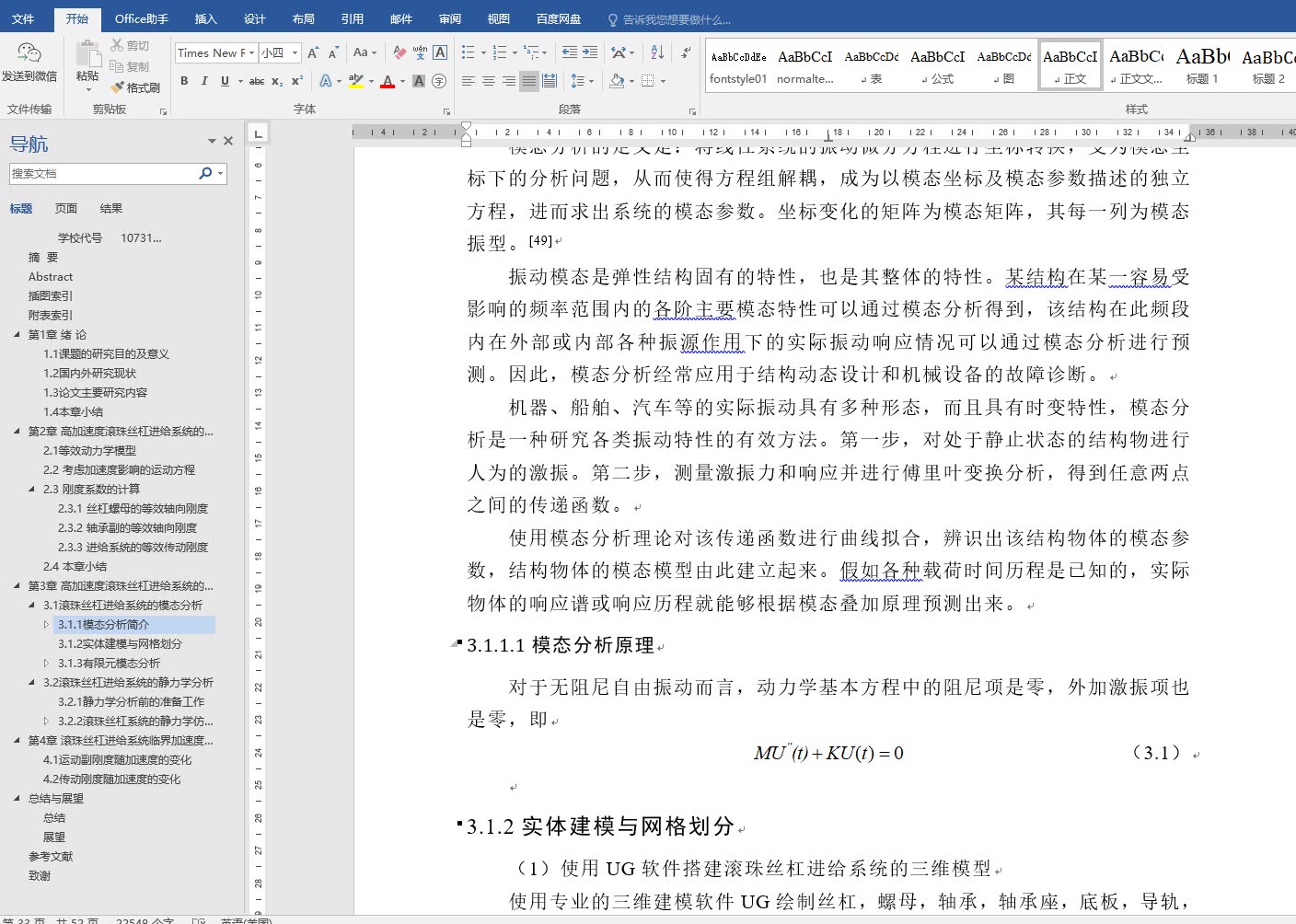Click subscript X₂ icon
This screenshot has height=924, width=1296.
pos(277,81)
